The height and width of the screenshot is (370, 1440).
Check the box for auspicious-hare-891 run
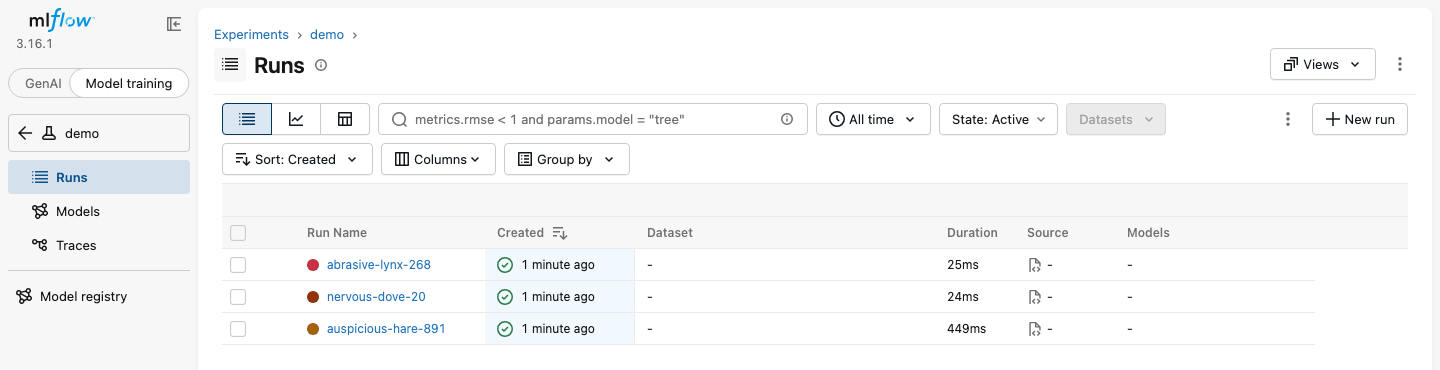click(238, 329)
